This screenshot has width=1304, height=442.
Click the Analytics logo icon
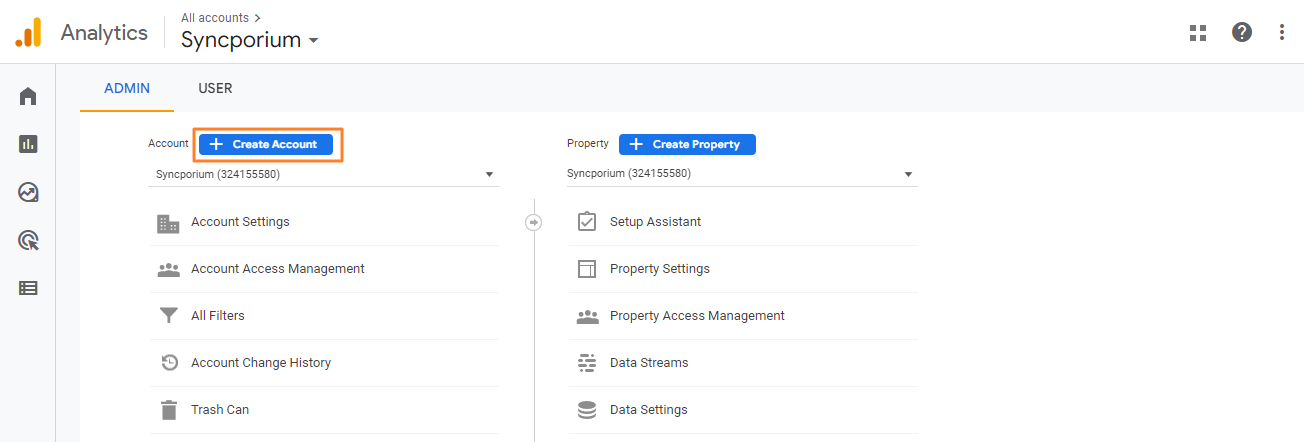point(28,32)
